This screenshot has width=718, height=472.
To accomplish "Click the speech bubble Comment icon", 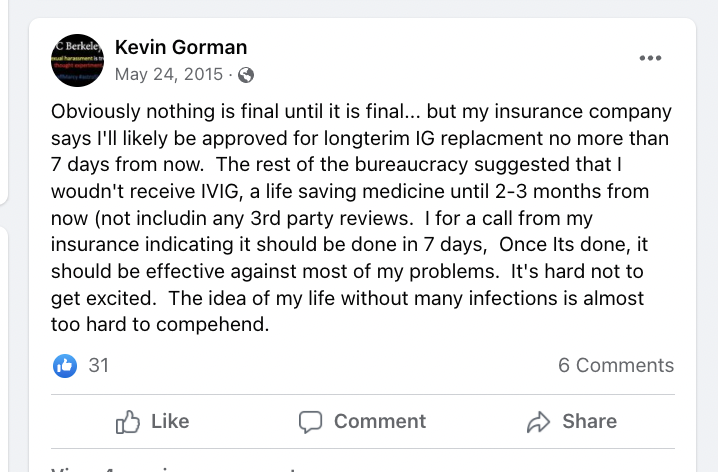I will (x=310, y=422).
